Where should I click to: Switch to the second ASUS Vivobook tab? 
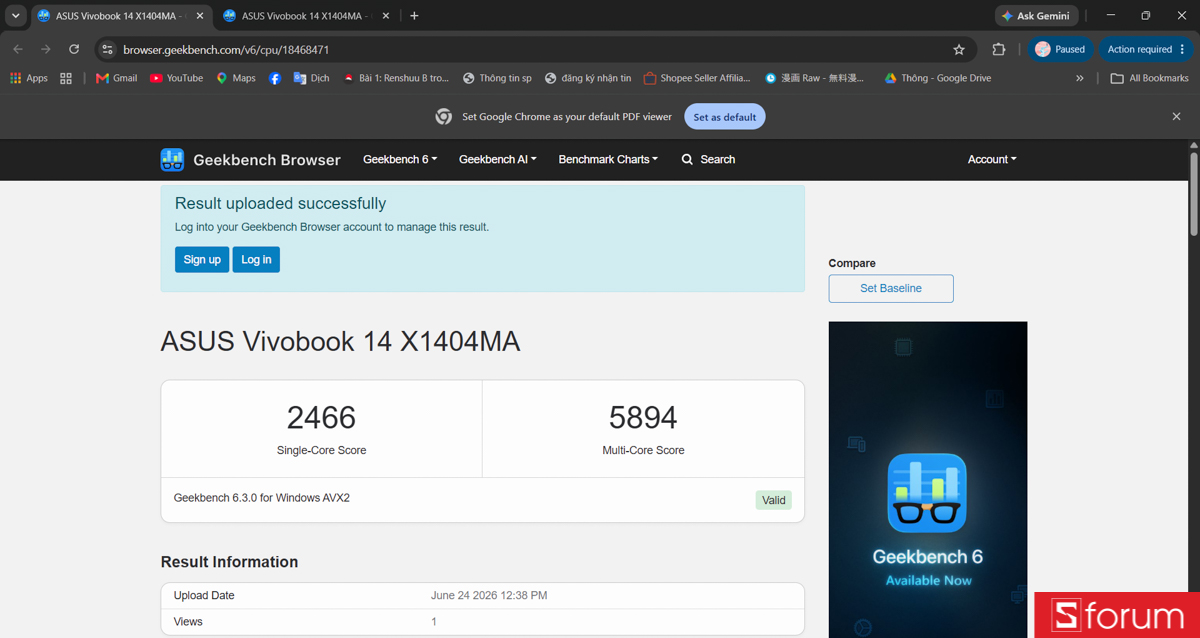pos(307,16)
